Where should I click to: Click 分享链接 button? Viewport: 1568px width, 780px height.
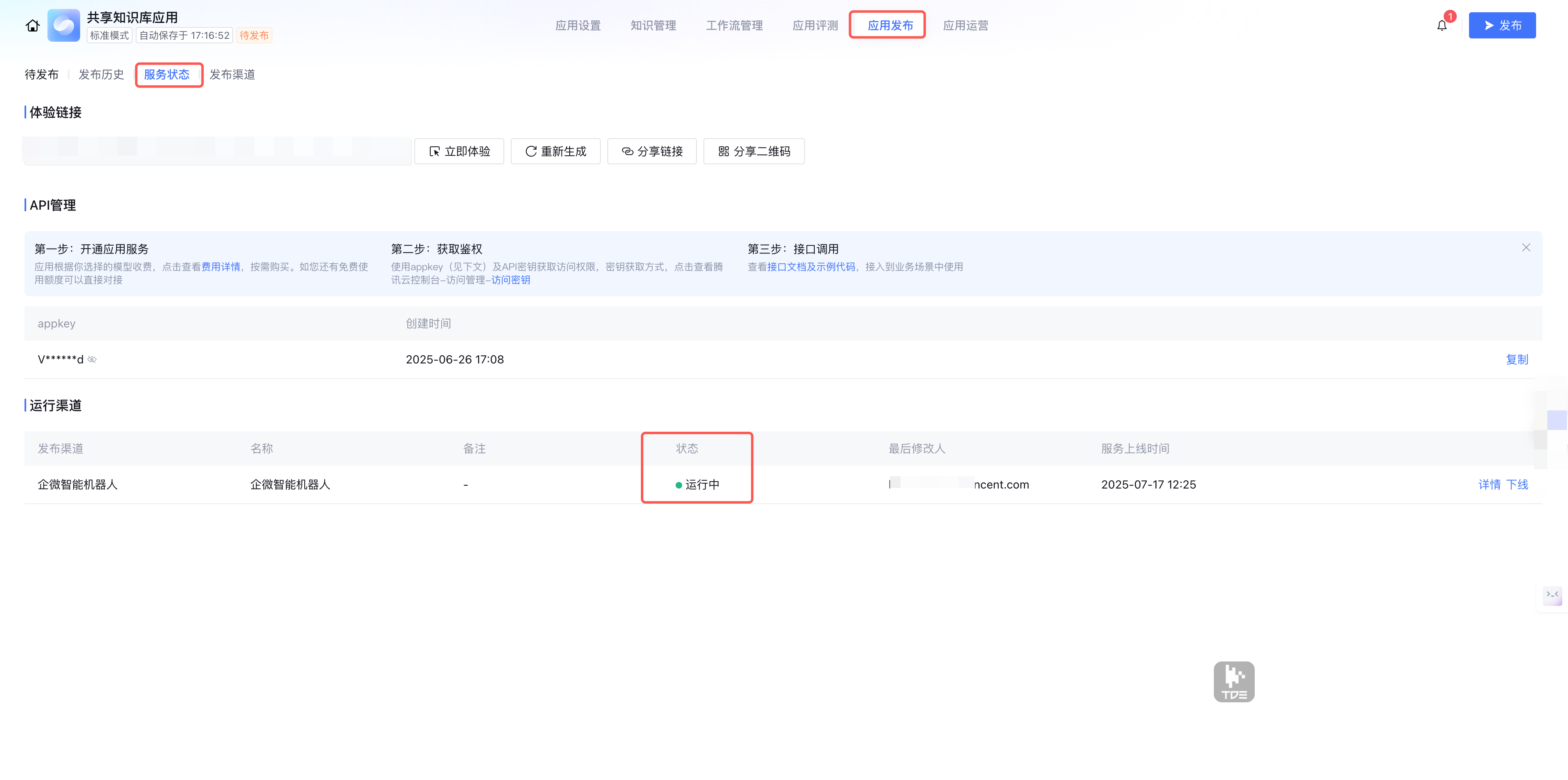pyautogui.click(x=651, y=152)
